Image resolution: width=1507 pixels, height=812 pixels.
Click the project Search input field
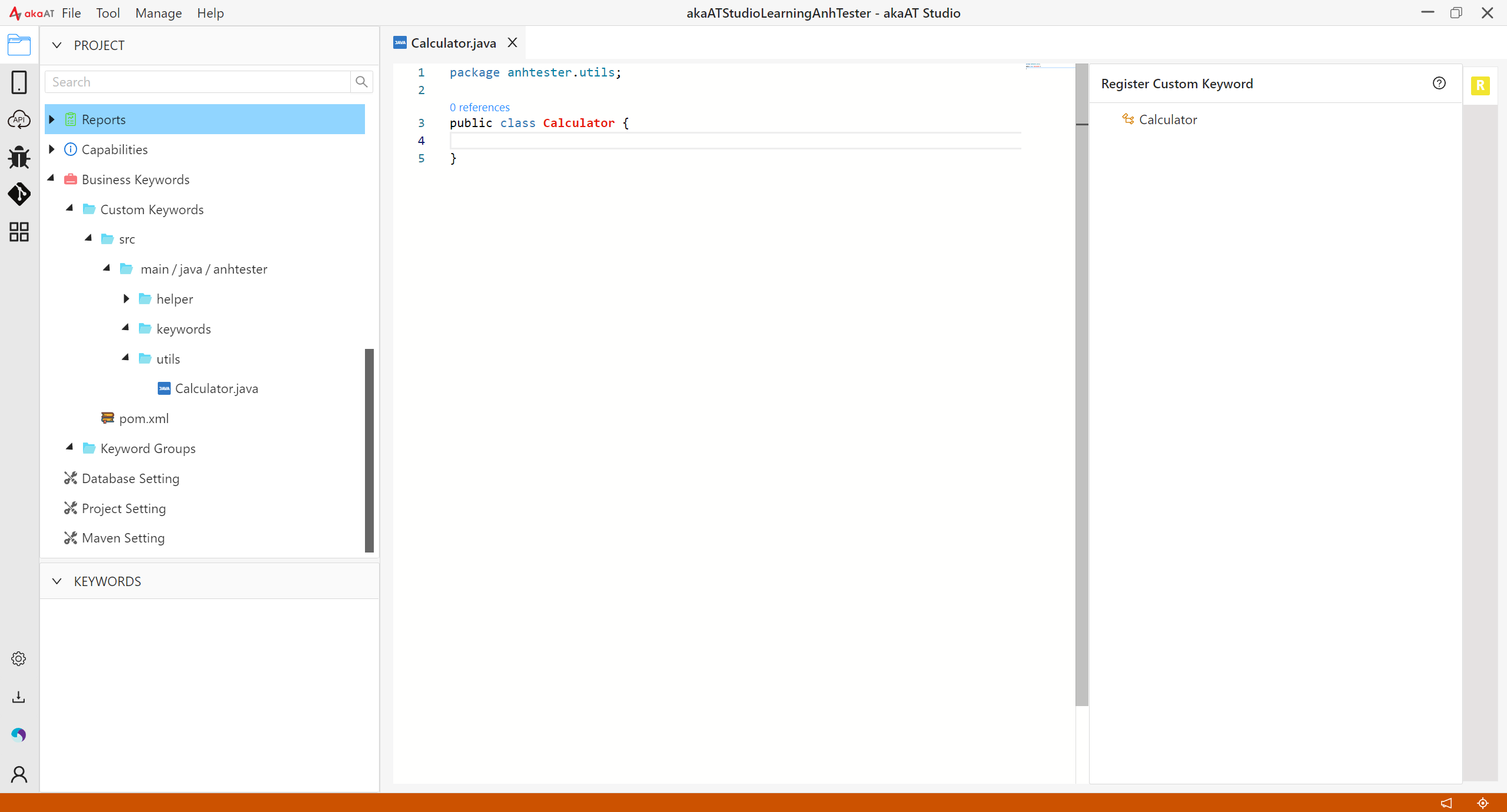pyautogui.click(x=198, y=82)
